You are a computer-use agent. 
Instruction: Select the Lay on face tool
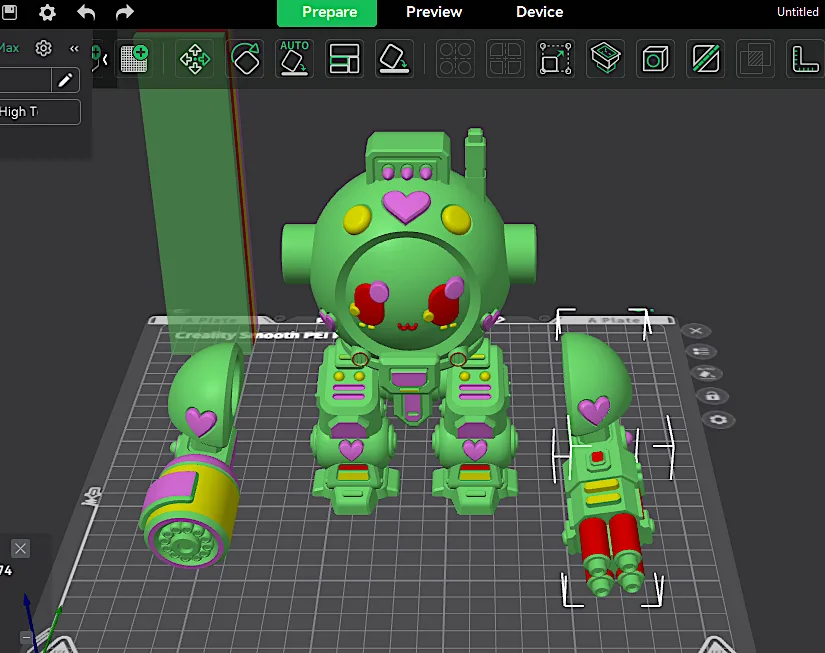pos(394,58)
